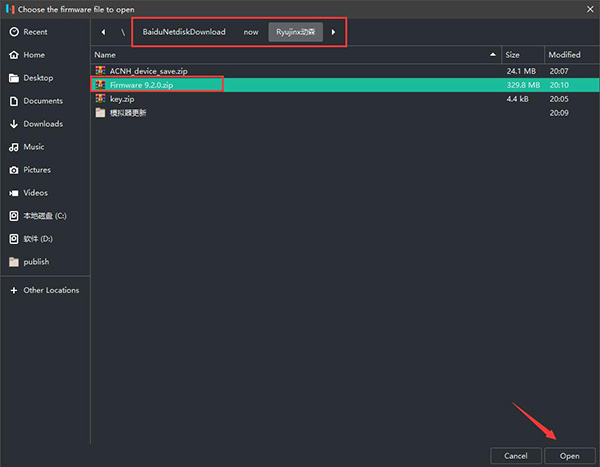Close the firmware chooser dialog
Viewport: 600px width, 467px height.
pos(590,9)
